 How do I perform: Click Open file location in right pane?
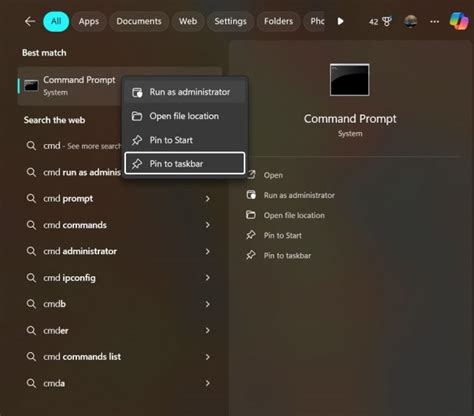click(x=294, y=215)
